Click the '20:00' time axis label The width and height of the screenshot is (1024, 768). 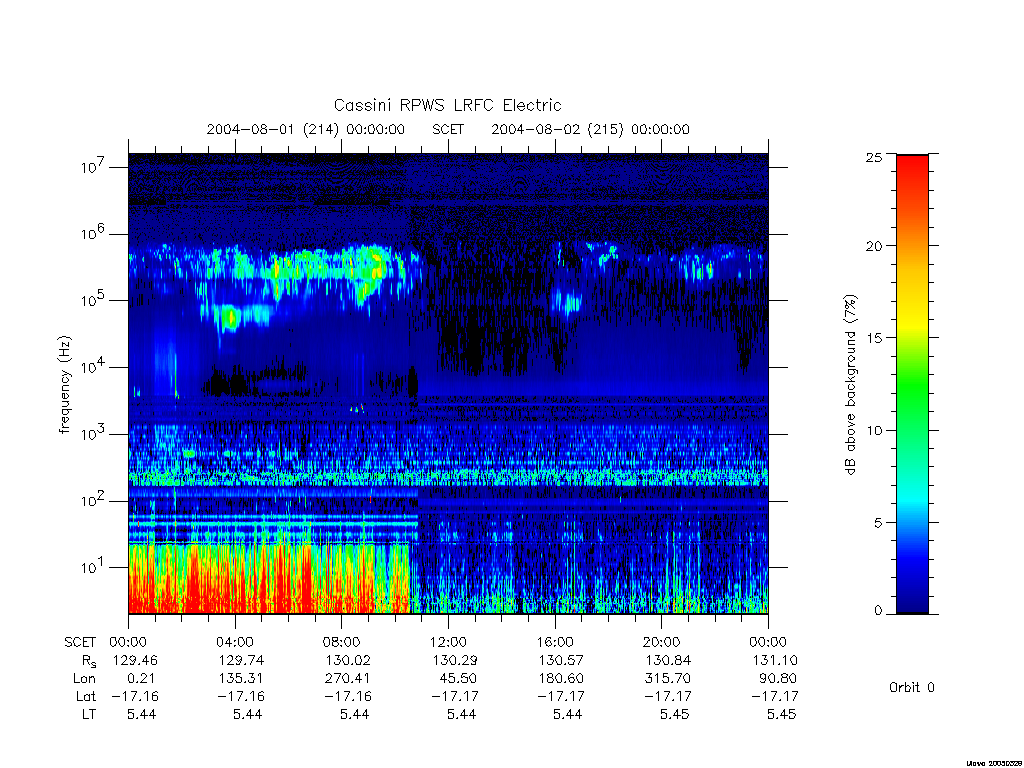(661, 642)
